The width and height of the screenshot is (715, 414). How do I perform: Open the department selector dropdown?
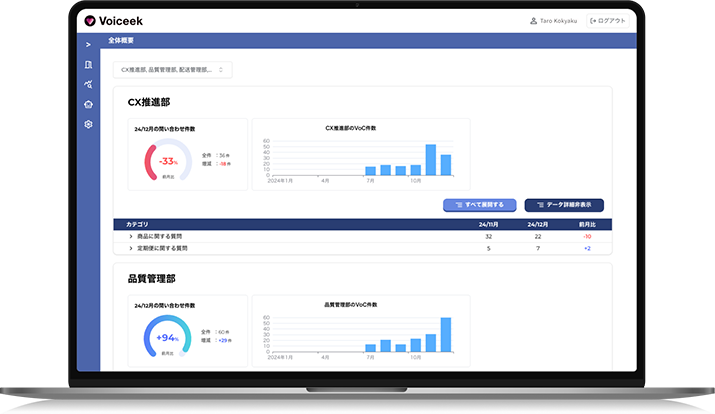click(172, 70)
